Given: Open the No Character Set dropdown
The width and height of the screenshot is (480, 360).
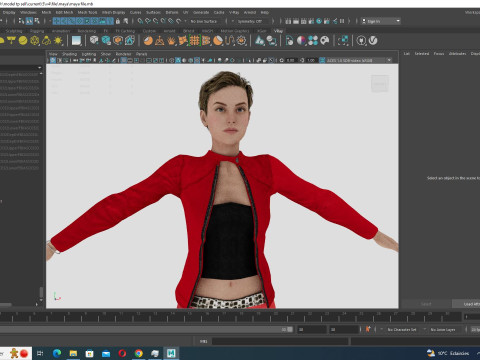Looking at the screenshot, I should 402,329.
